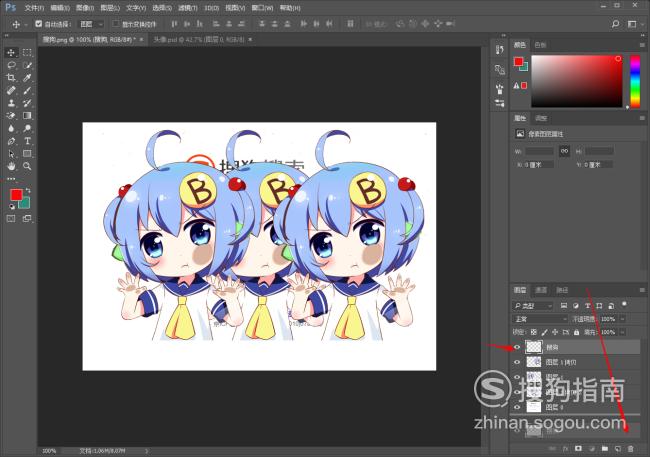Open the 滤镜 menu
This screenshot has width=650, height=457.
[188, 8]
